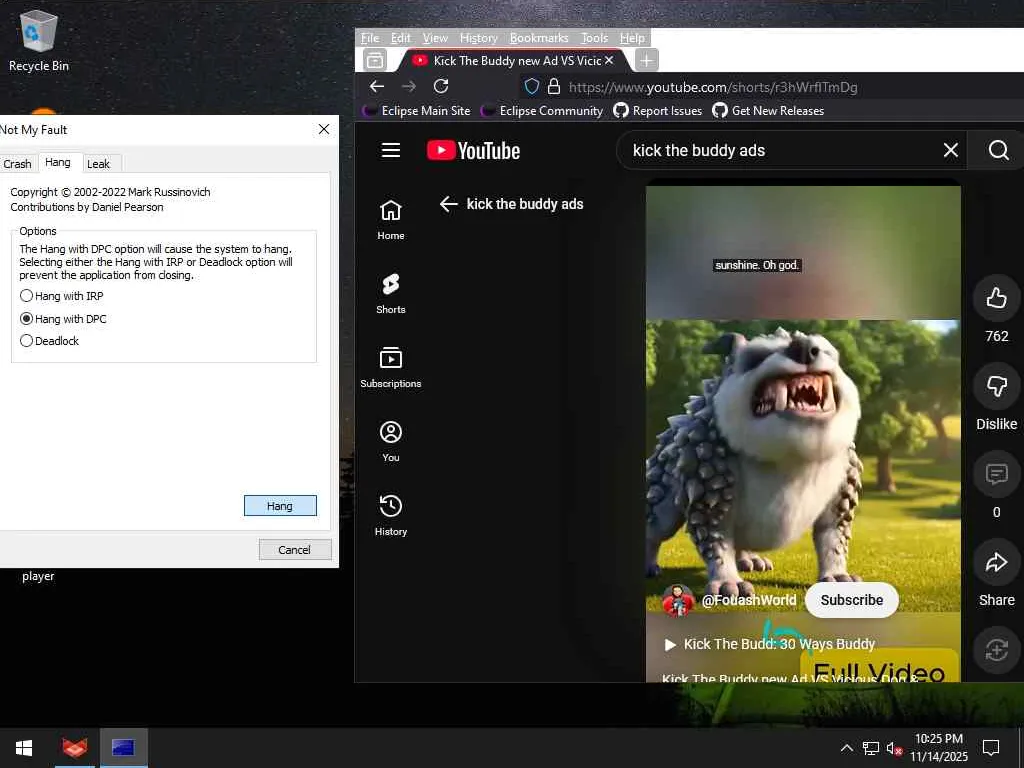Open the History menu in browser menubar
The height and width of the screenshot is (768, 1024).
pyautogui.click(x=479, y=38)
